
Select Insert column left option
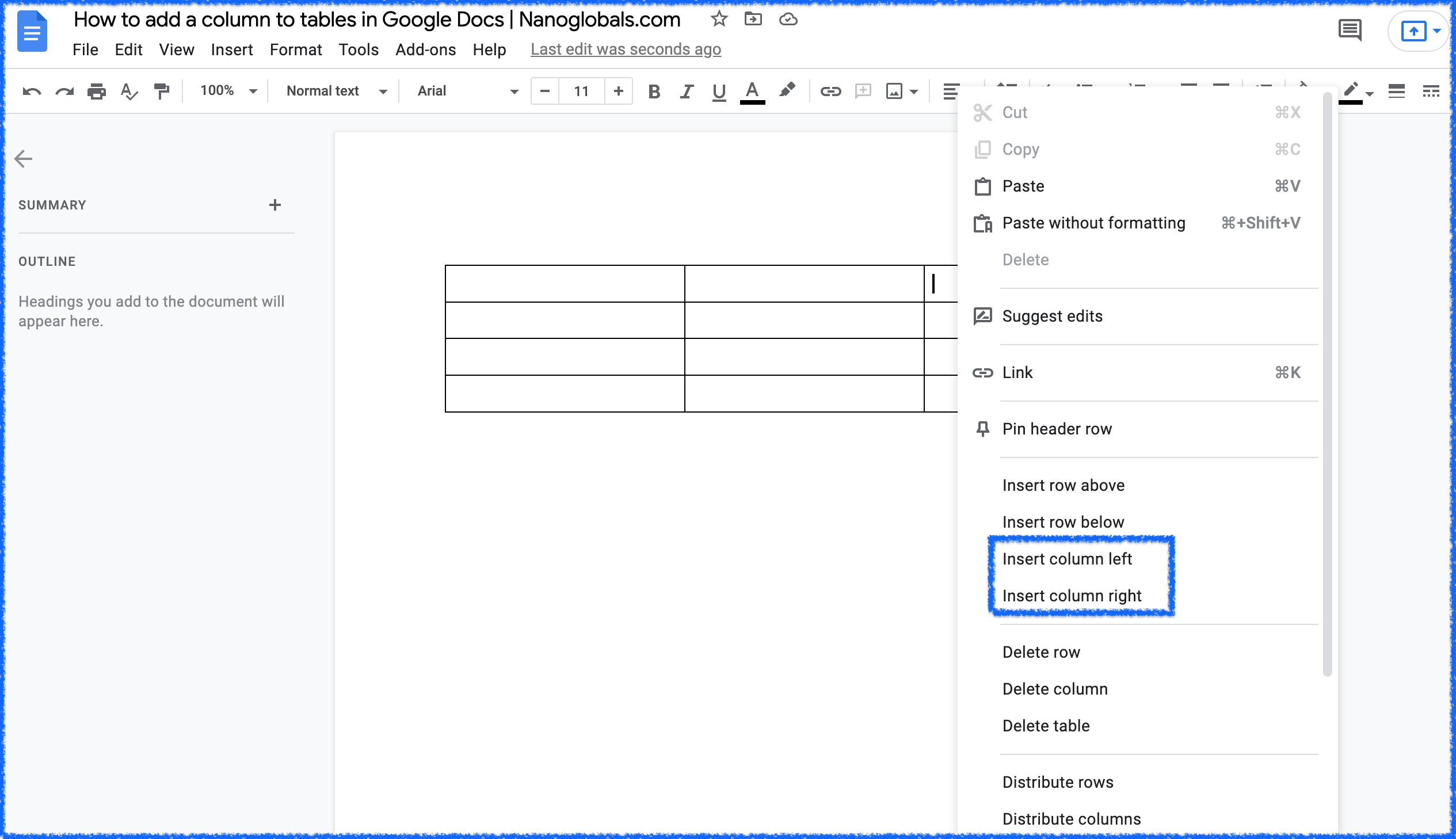click(x=1067, y=559)
